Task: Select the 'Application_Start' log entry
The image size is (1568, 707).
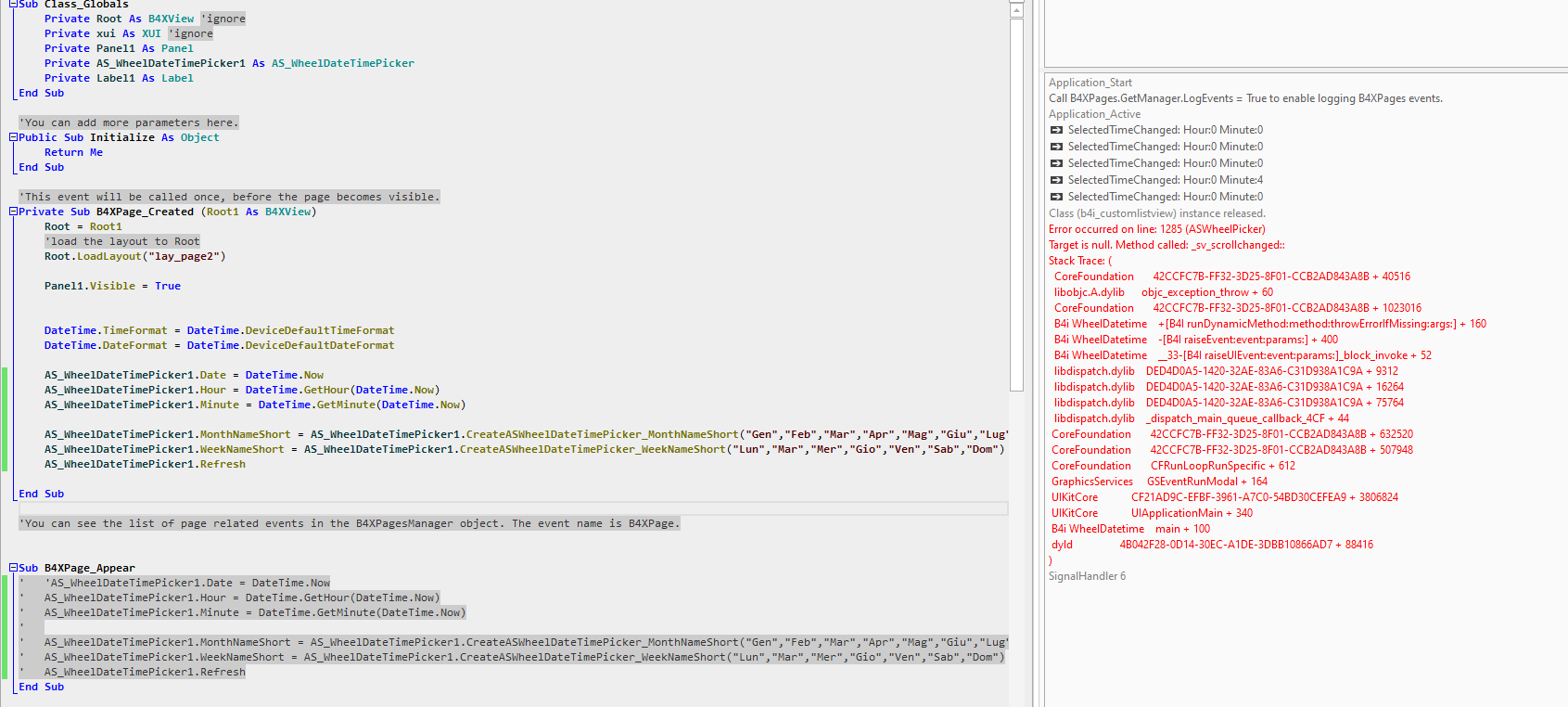Action: [x=1090, y=83]
